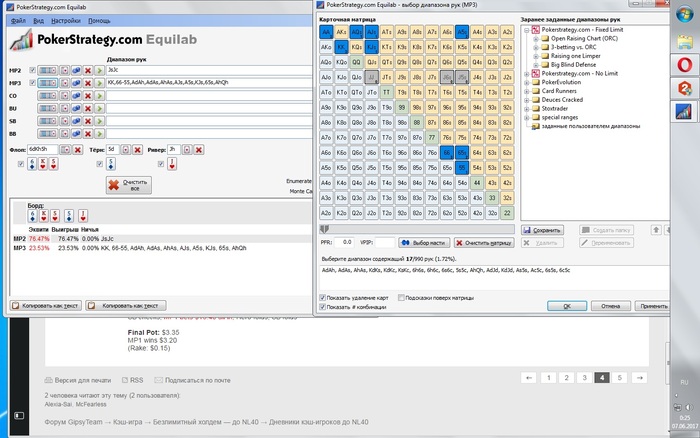This screenshot has height=438, width=700.
Task: Open the range selector for MP2
Action: pyautogui.click(x=47, y=70)
